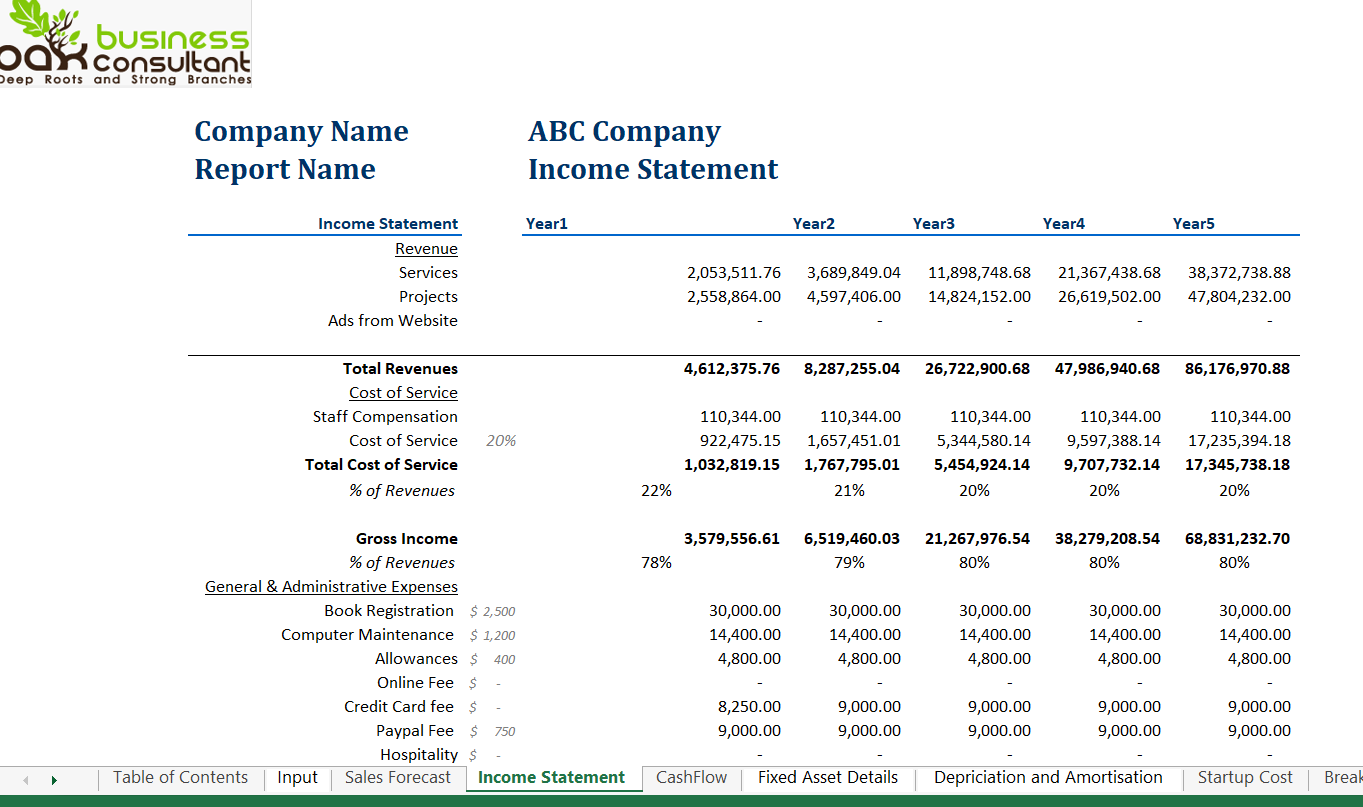Click Projects value 47,804,232.00
The height and width of the screenshot is (807, 1363).
click(1239, 297)
